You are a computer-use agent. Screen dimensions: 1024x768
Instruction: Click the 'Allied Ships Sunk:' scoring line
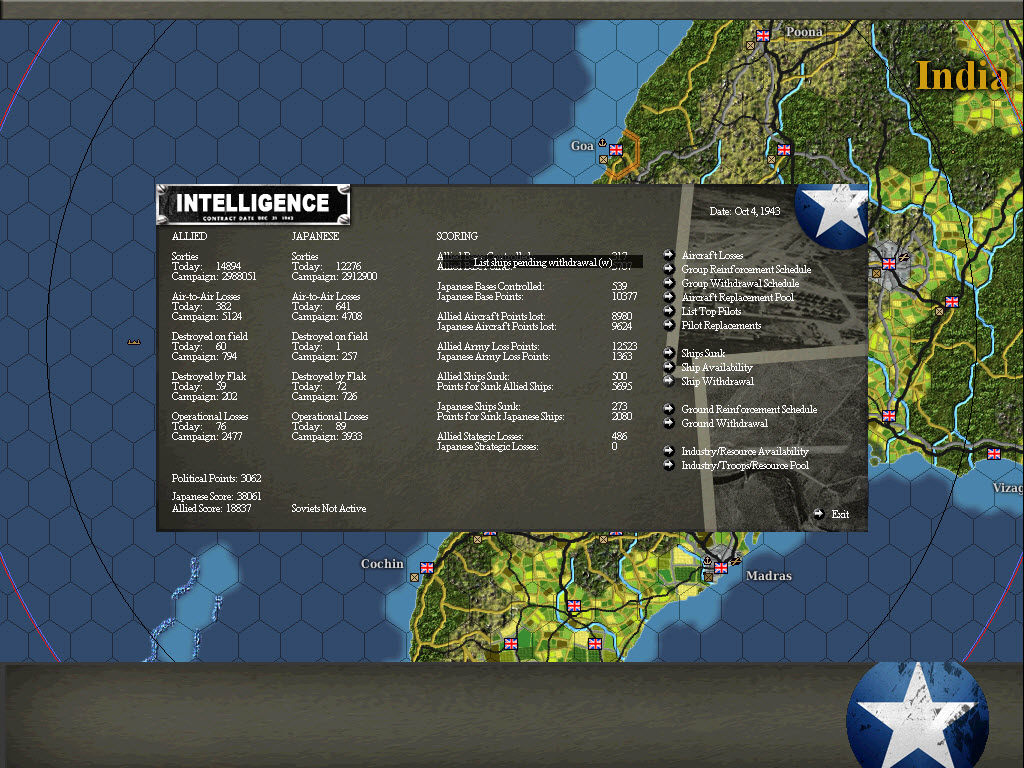[x=473, y=376]
